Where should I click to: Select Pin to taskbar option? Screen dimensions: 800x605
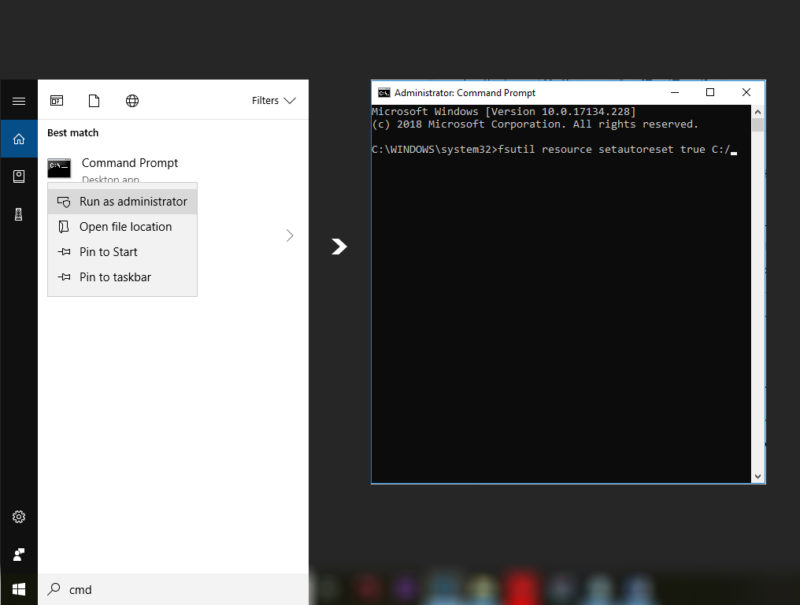115,277
